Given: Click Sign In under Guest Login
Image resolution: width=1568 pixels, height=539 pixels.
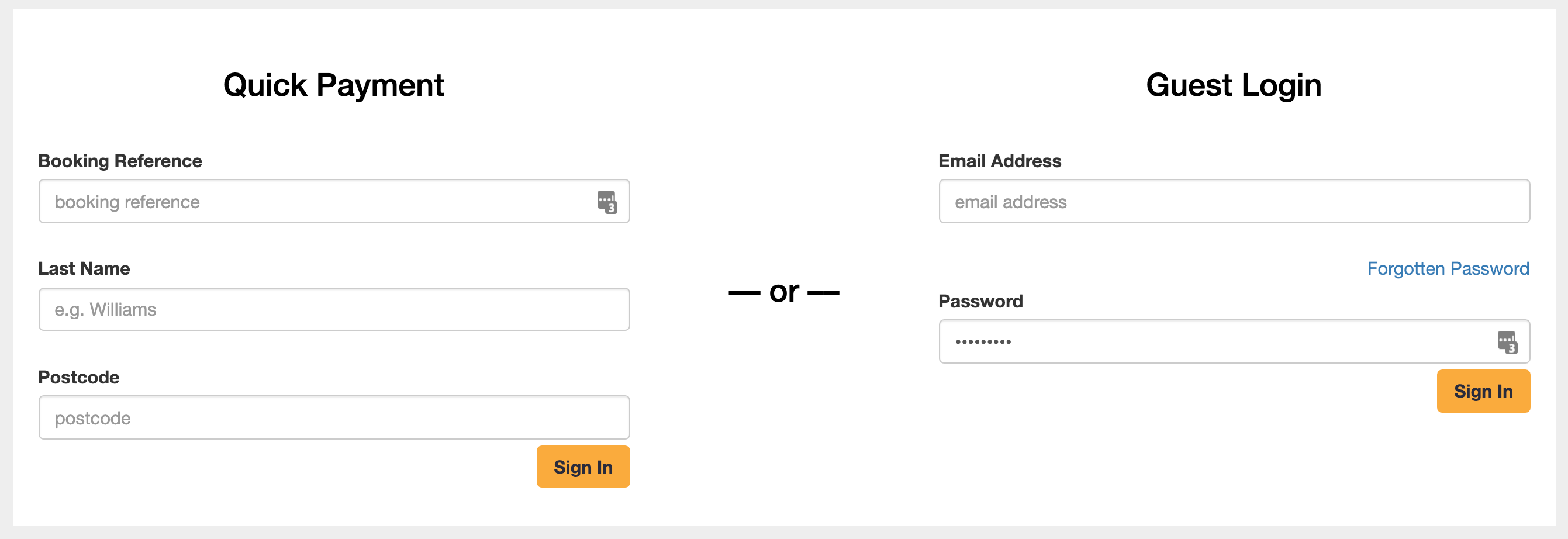Looking at the screenshot, I should coord(1483,391).
